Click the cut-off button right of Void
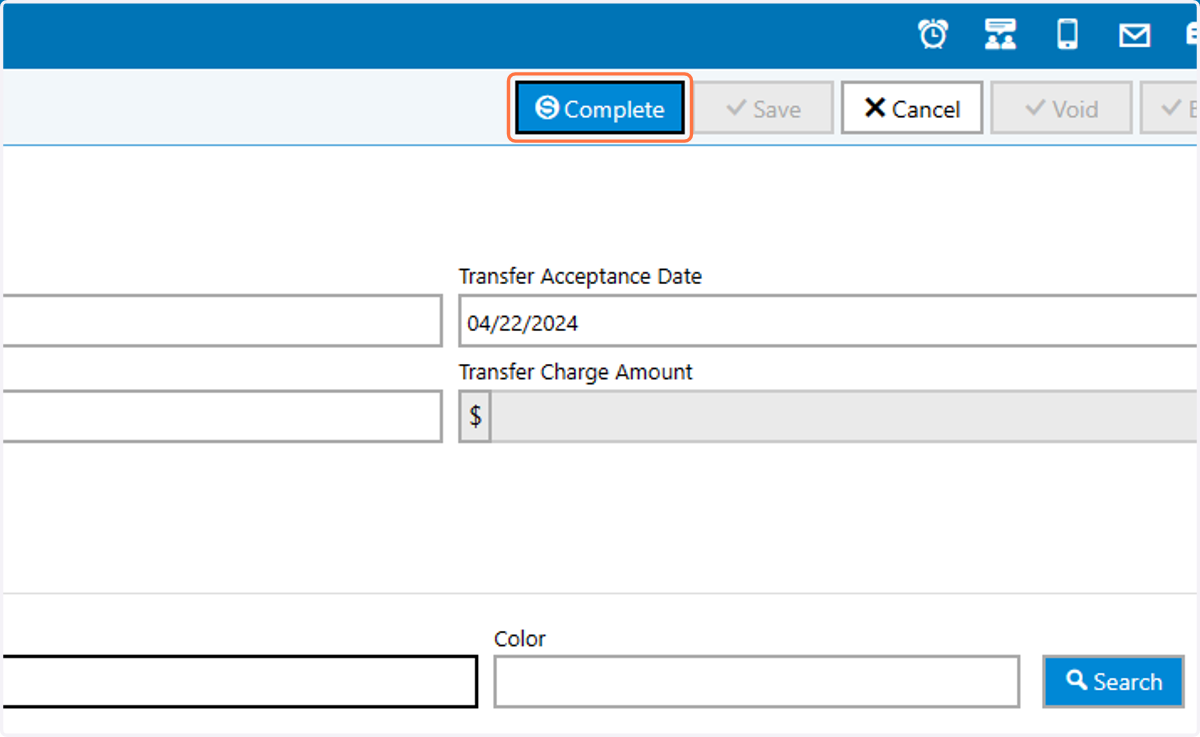Screen dimensions: 1200x737 coord(1170,108)
